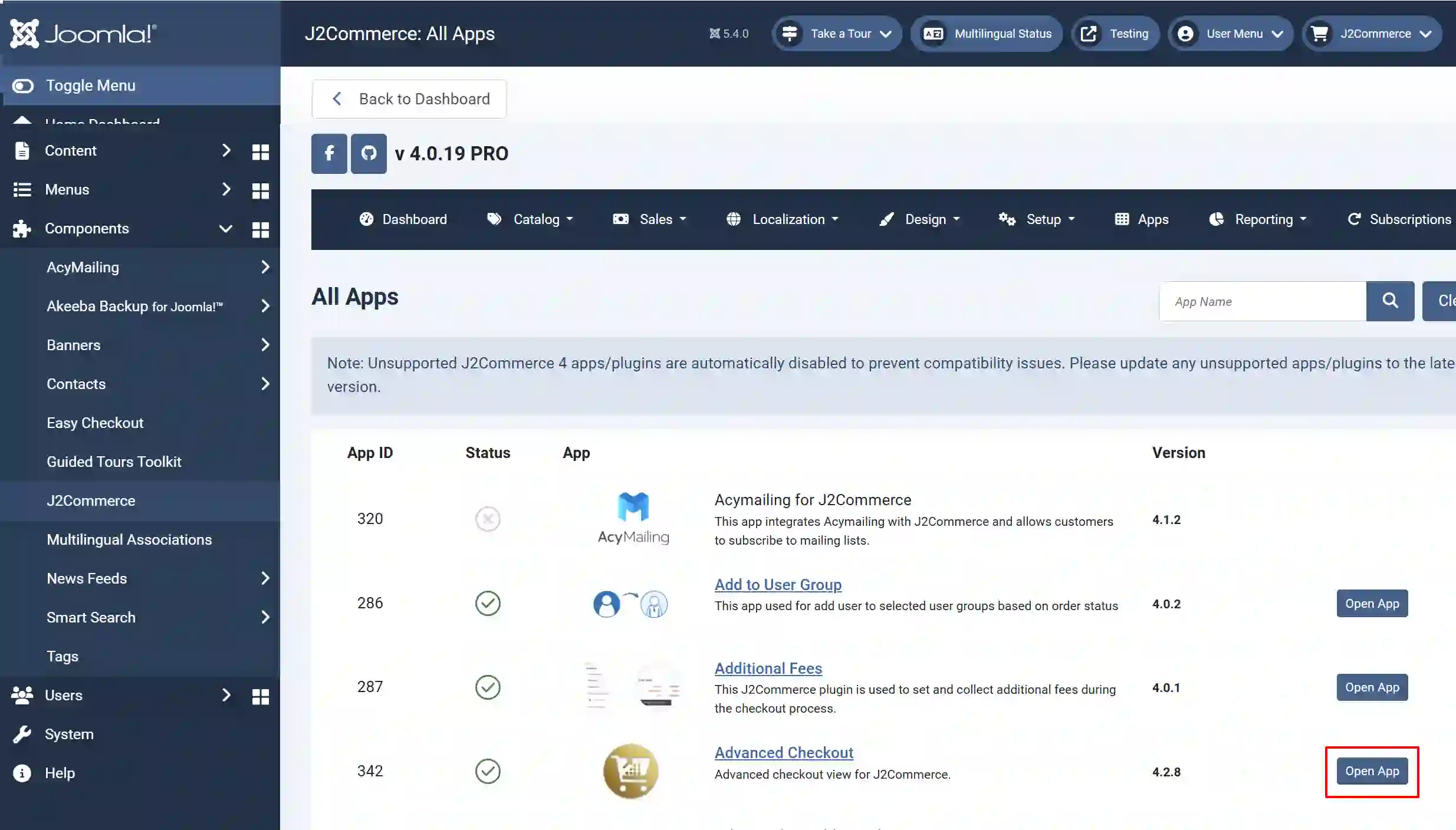The width and height of the screenshot is (1456, 830).
Task: Click Back to Dashboard button
Action: point(409,99)
